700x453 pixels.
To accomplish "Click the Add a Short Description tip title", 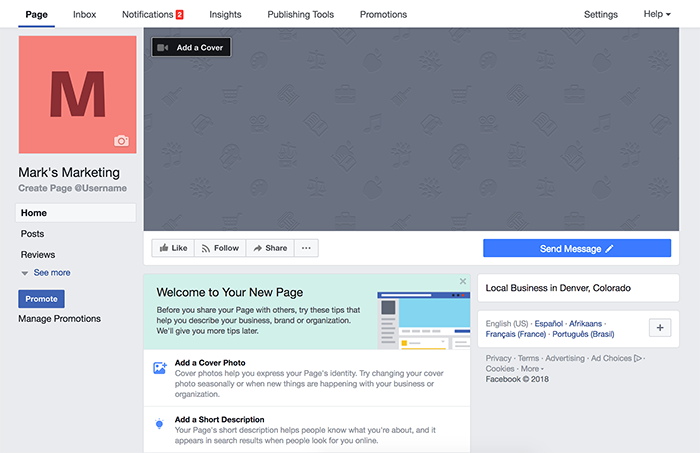I will point(219,420).
